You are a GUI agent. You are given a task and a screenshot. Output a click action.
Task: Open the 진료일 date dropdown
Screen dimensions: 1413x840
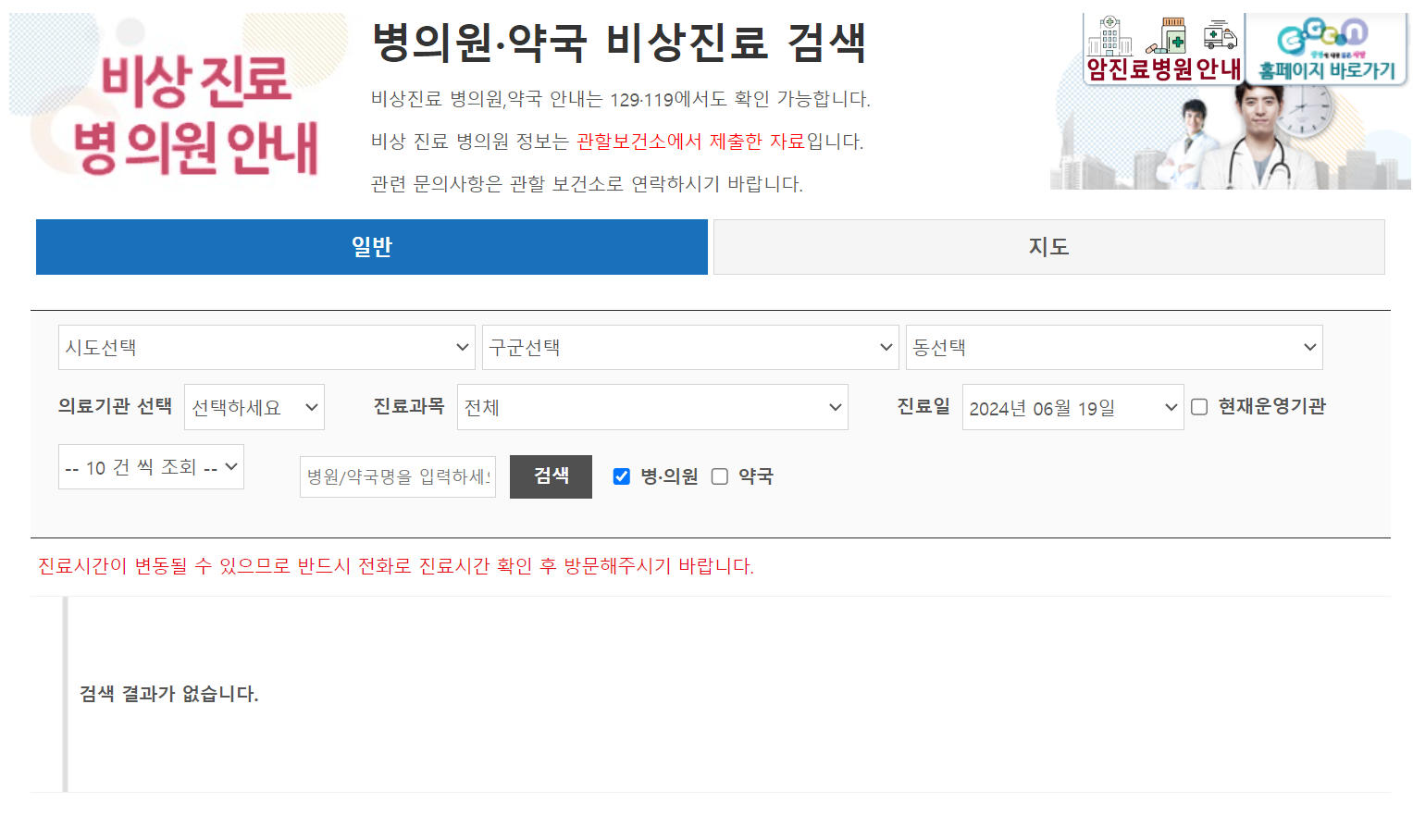tap(1073, 407)
